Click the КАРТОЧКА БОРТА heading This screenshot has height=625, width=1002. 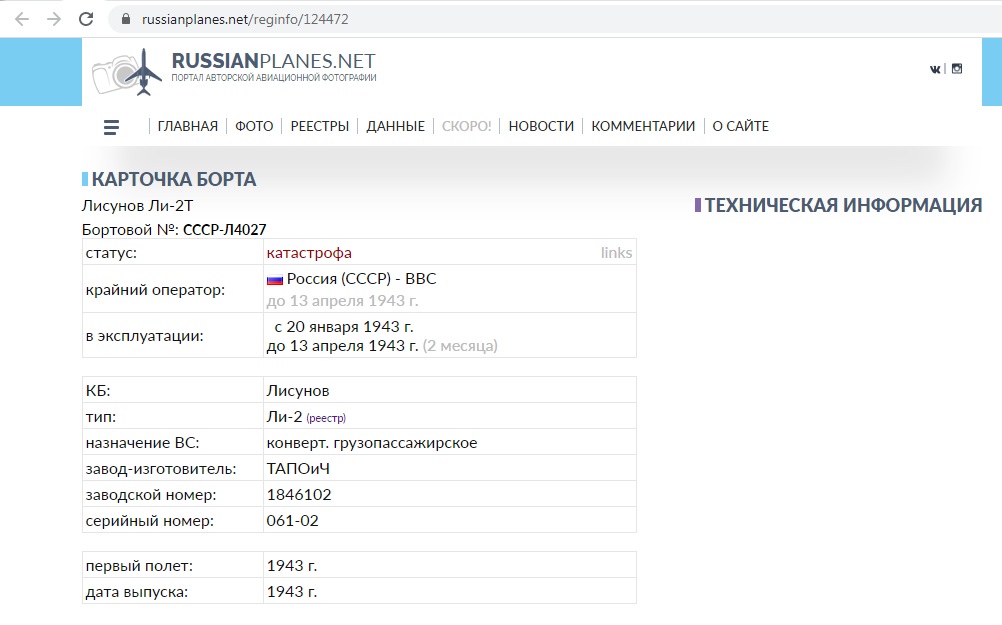click(174, 180)
